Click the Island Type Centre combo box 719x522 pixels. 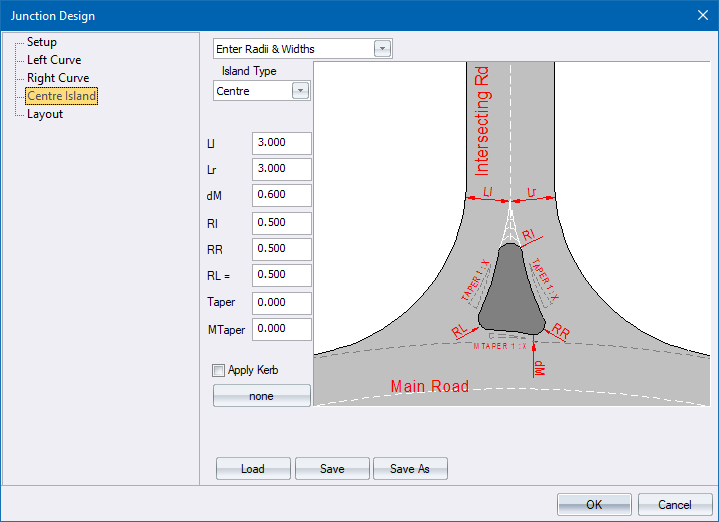(253, 91)
